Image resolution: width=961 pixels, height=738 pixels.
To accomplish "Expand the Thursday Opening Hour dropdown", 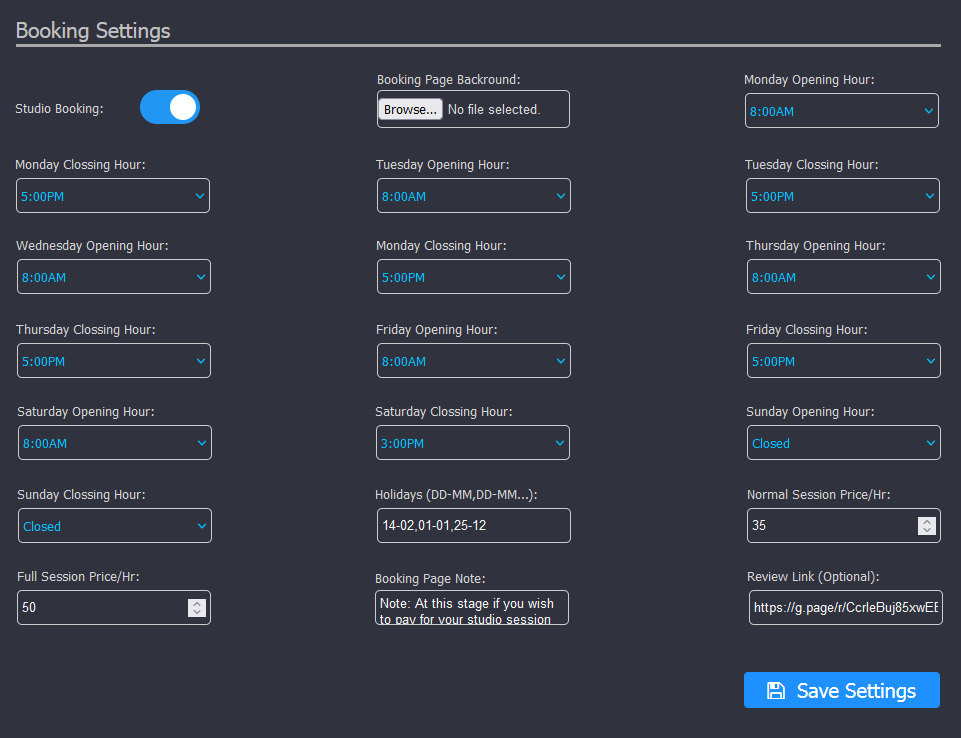I will [844, 277].
